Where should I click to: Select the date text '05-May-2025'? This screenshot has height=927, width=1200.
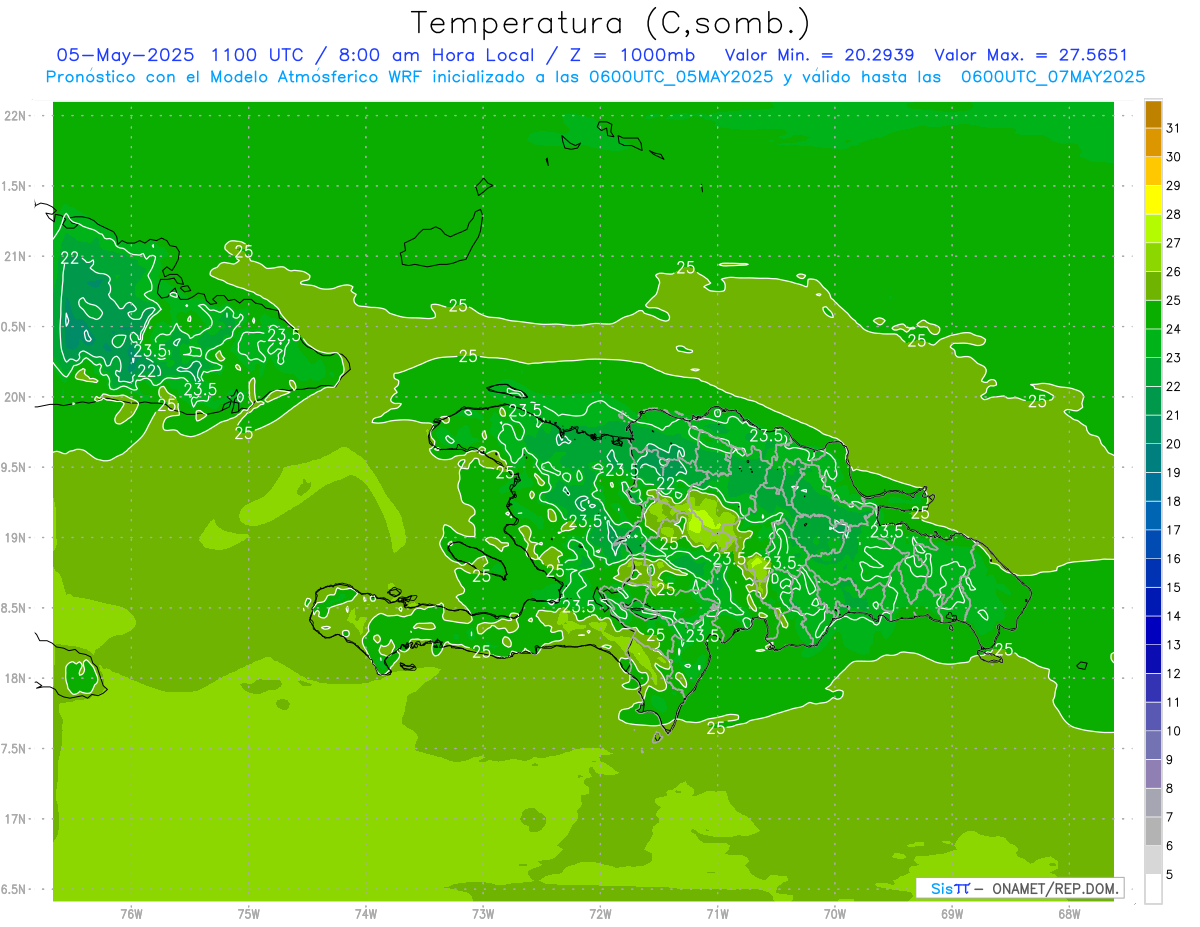coord(126,55)
